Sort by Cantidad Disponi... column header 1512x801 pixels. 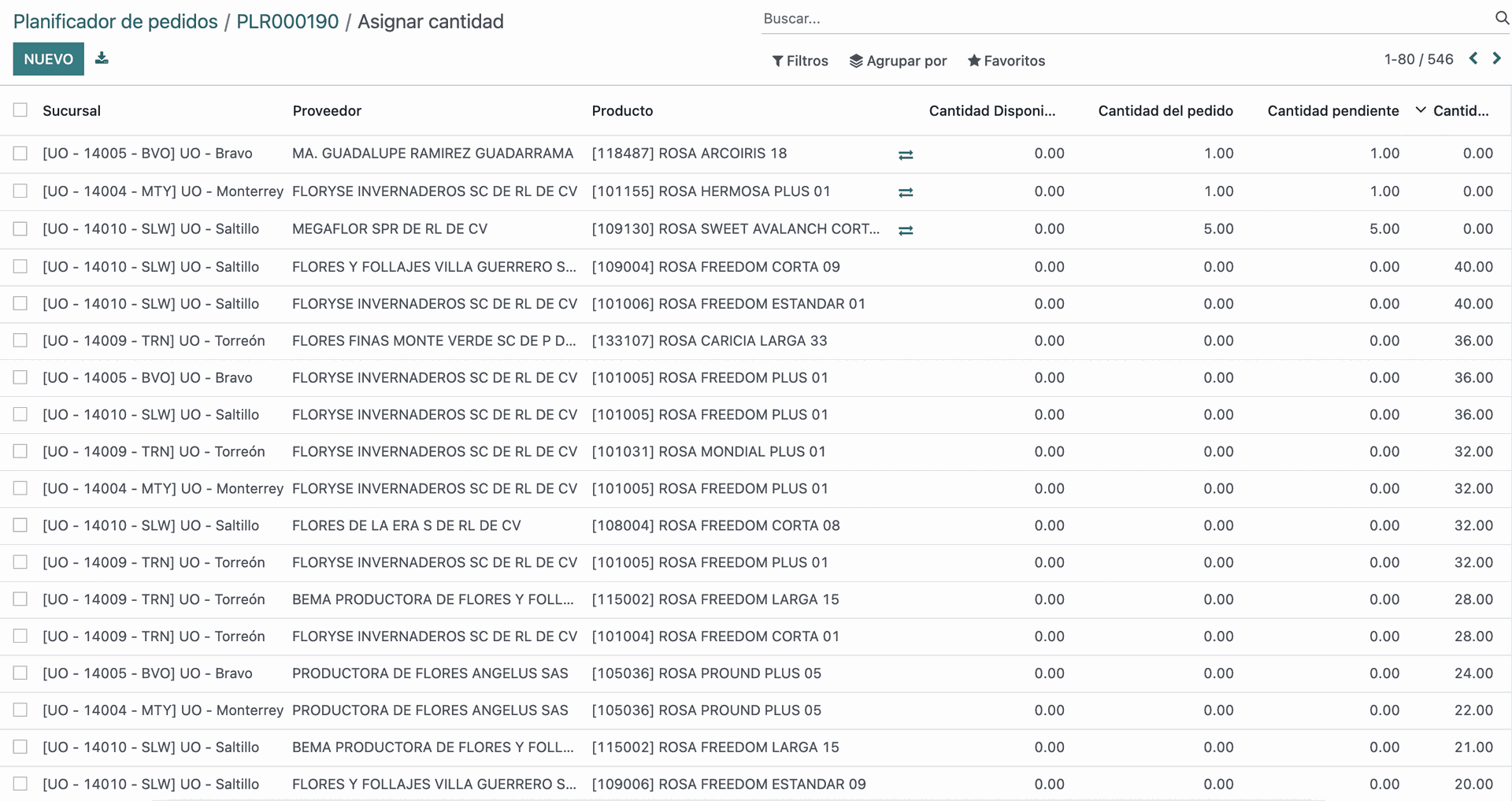pos(992,111)
